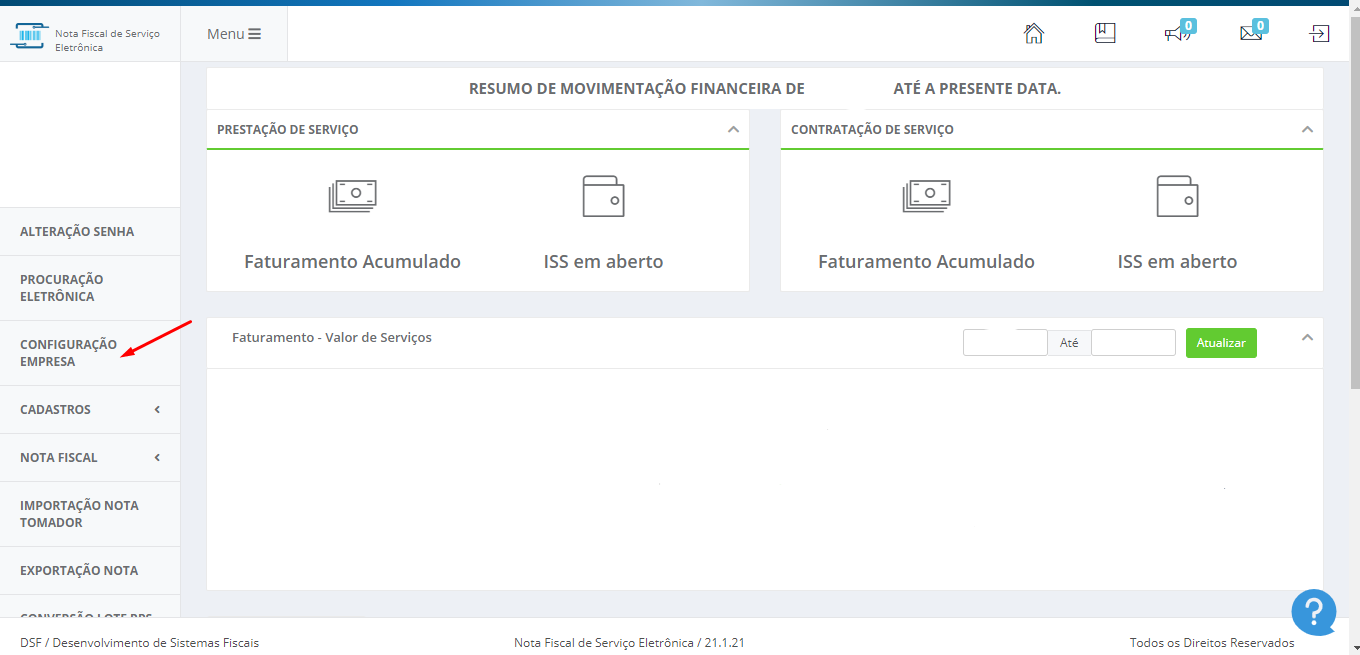Open the megaphone announcements icon

(1178, 33)
